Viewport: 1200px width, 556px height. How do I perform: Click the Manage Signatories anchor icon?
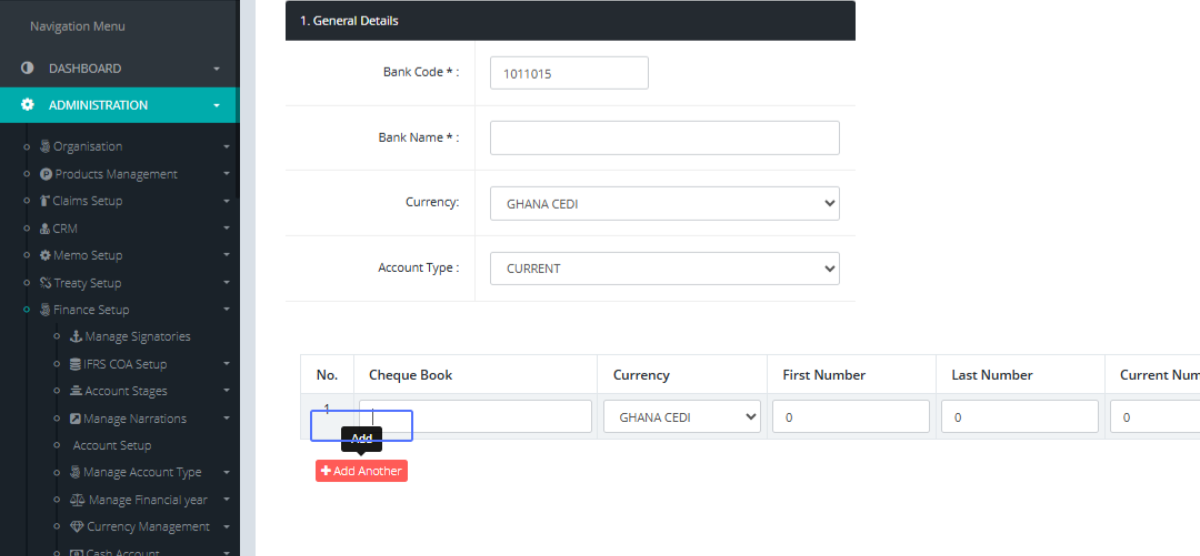pos(76,337)
